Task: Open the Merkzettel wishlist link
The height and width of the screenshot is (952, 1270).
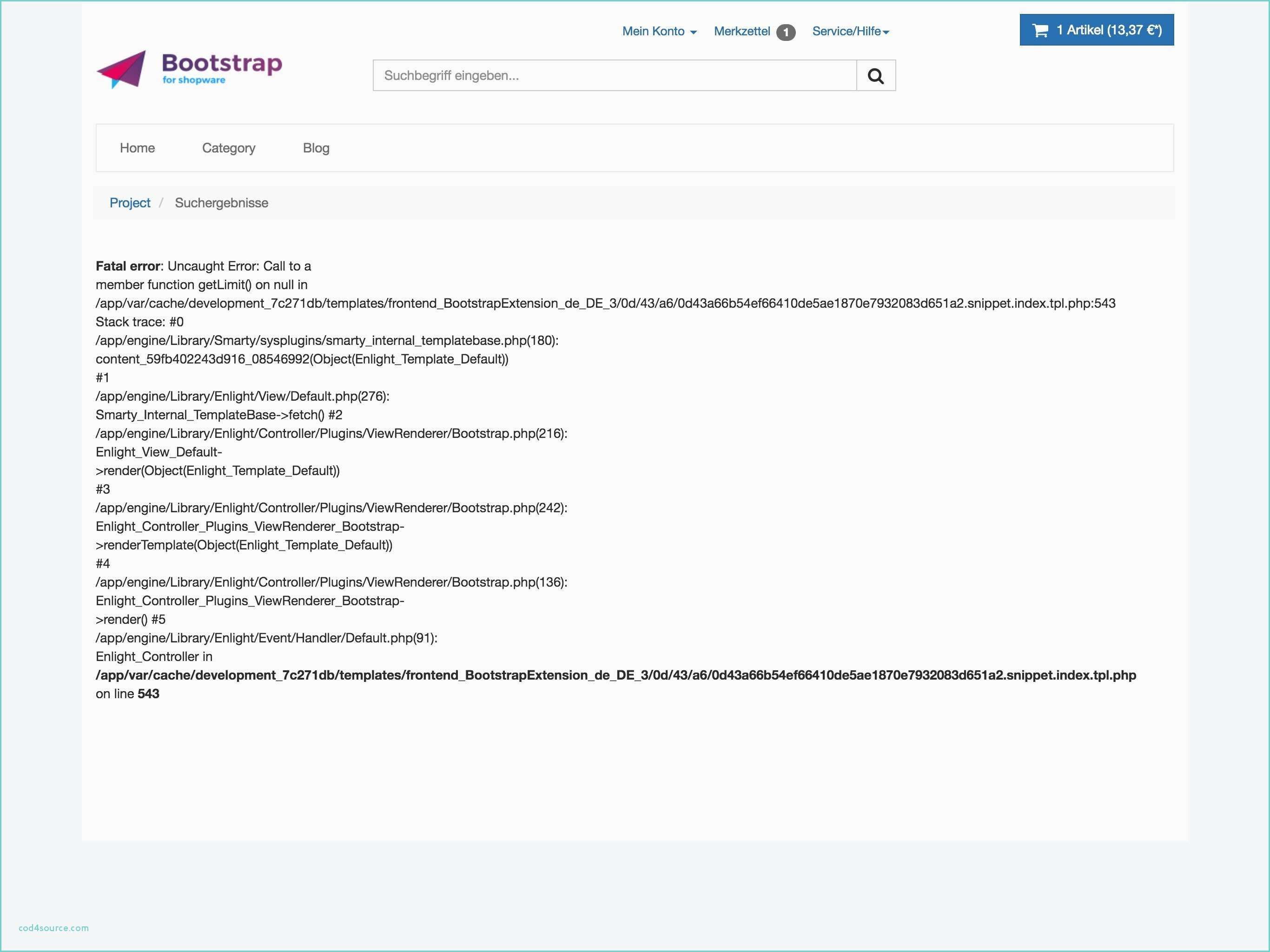Action: click(742, 32)
